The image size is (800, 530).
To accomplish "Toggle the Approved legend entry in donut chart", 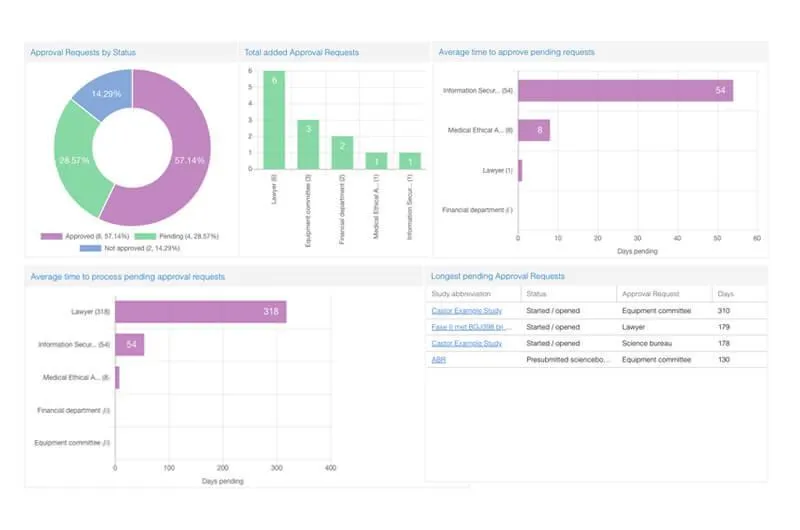I will [85, 236].
